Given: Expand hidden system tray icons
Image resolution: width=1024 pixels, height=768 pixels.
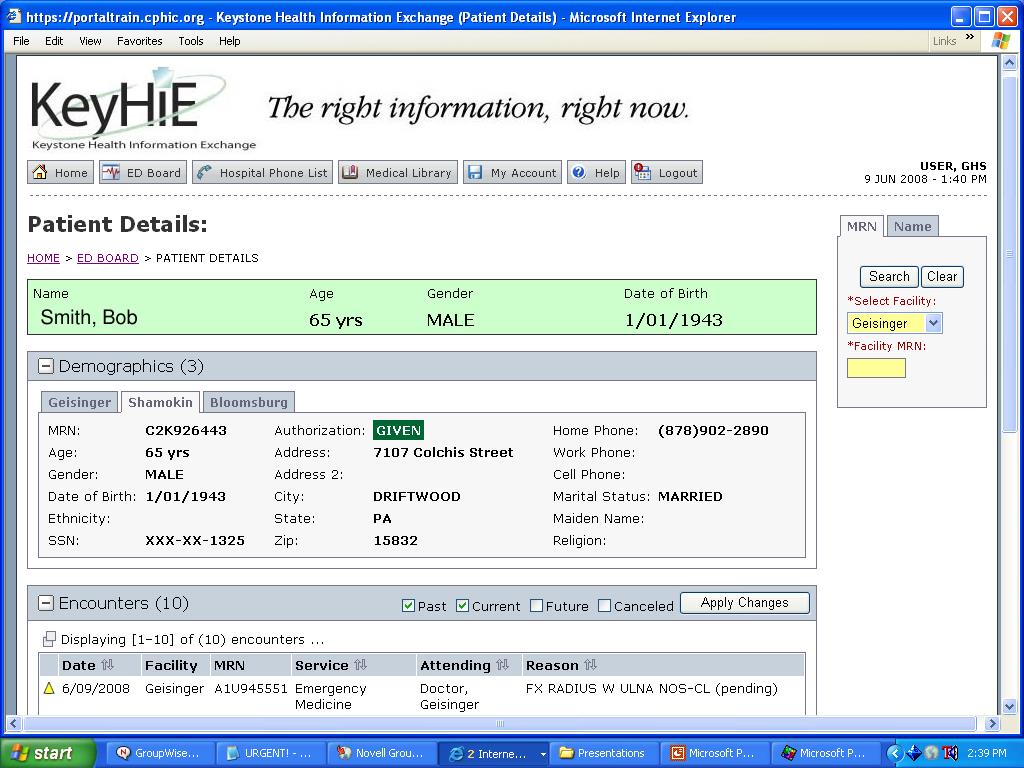Looking at the screenshot, I should click(x=893, y=753).
